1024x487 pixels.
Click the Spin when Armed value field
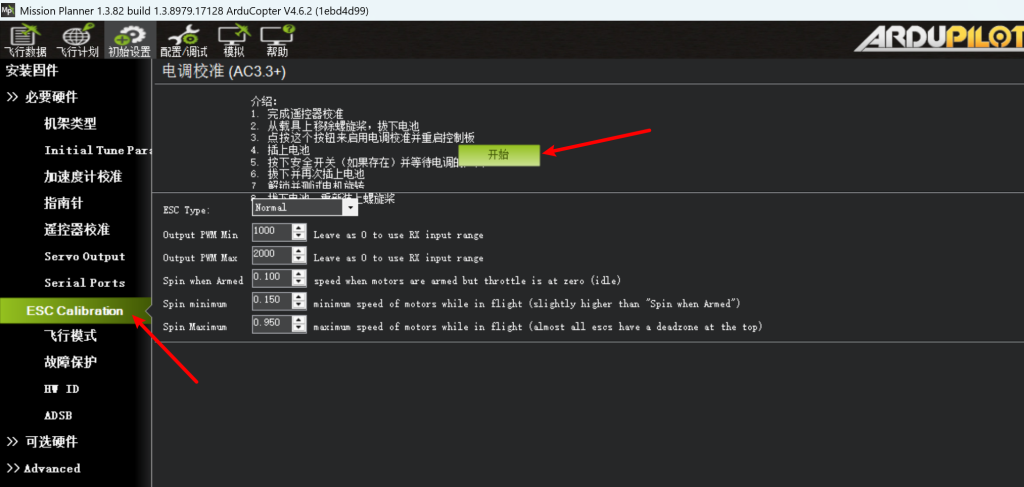(x=272, y=277)
